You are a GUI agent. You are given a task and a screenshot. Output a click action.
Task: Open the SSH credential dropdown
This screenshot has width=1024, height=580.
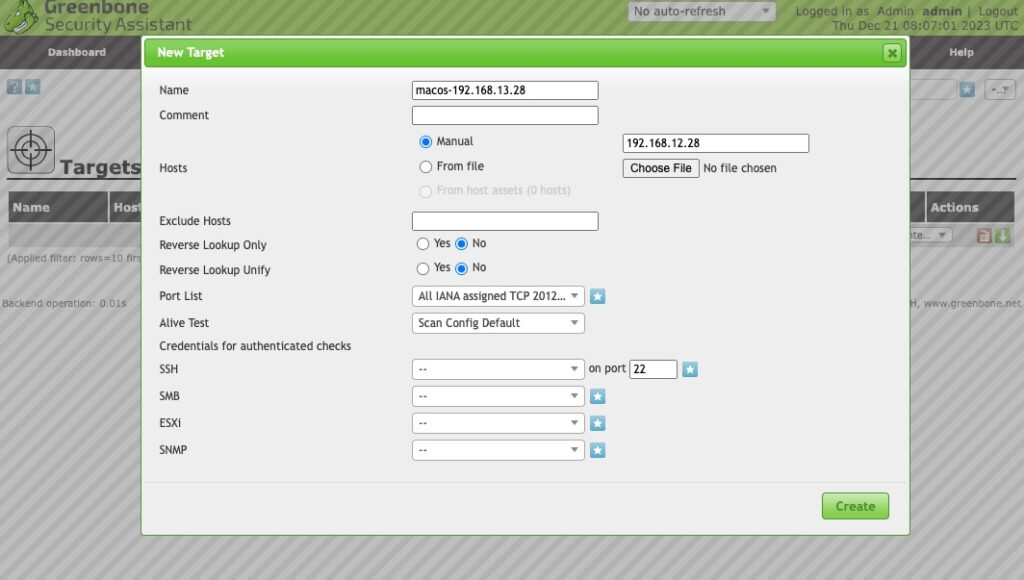(x=498, y=369)
